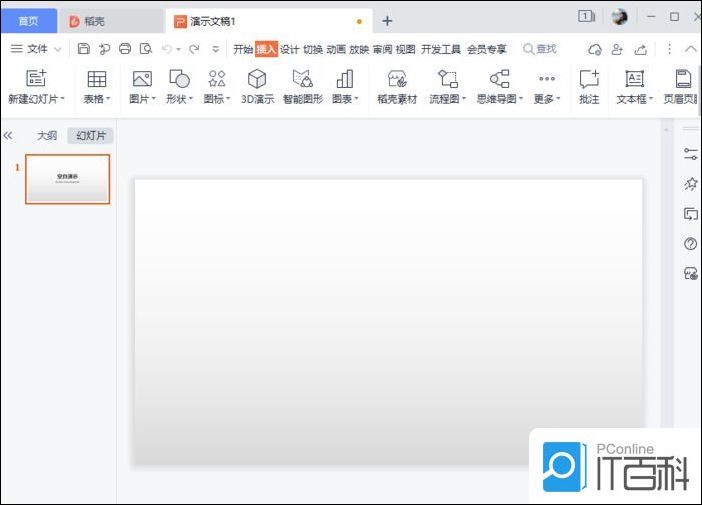Viewport: 702px width, 505px height.
Task: Select slide 1 thumbnail
Action: click(68, 179)
